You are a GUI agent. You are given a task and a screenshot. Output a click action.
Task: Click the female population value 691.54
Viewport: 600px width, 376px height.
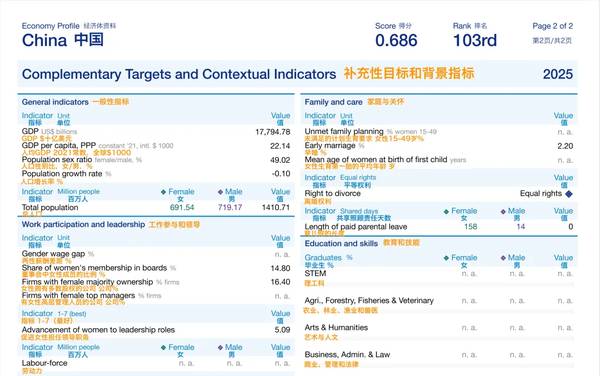click(x=182, y=207)
